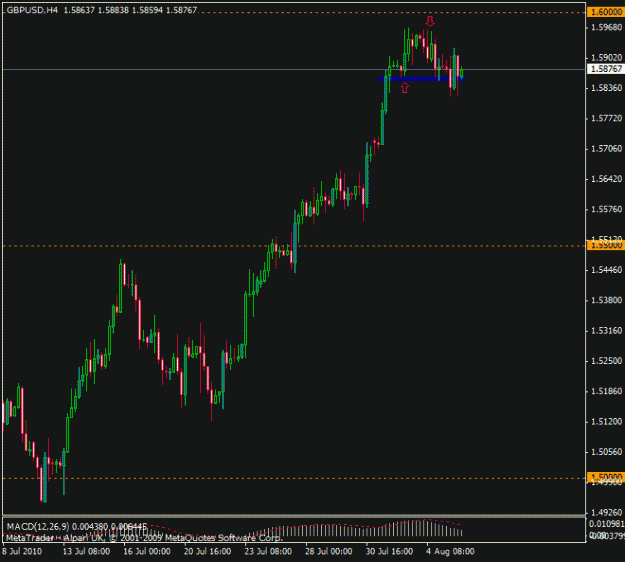625x562 pixels.
Task: Click the orange 1.55000 price level tag
Action: point(606,246)
